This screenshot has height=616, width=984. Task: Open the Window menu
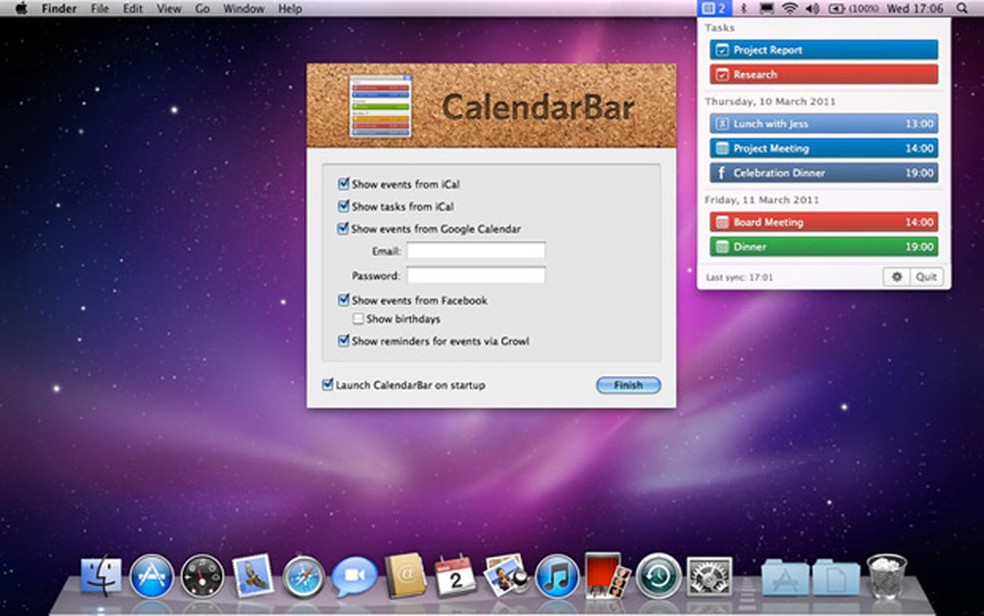coord(243,8)
